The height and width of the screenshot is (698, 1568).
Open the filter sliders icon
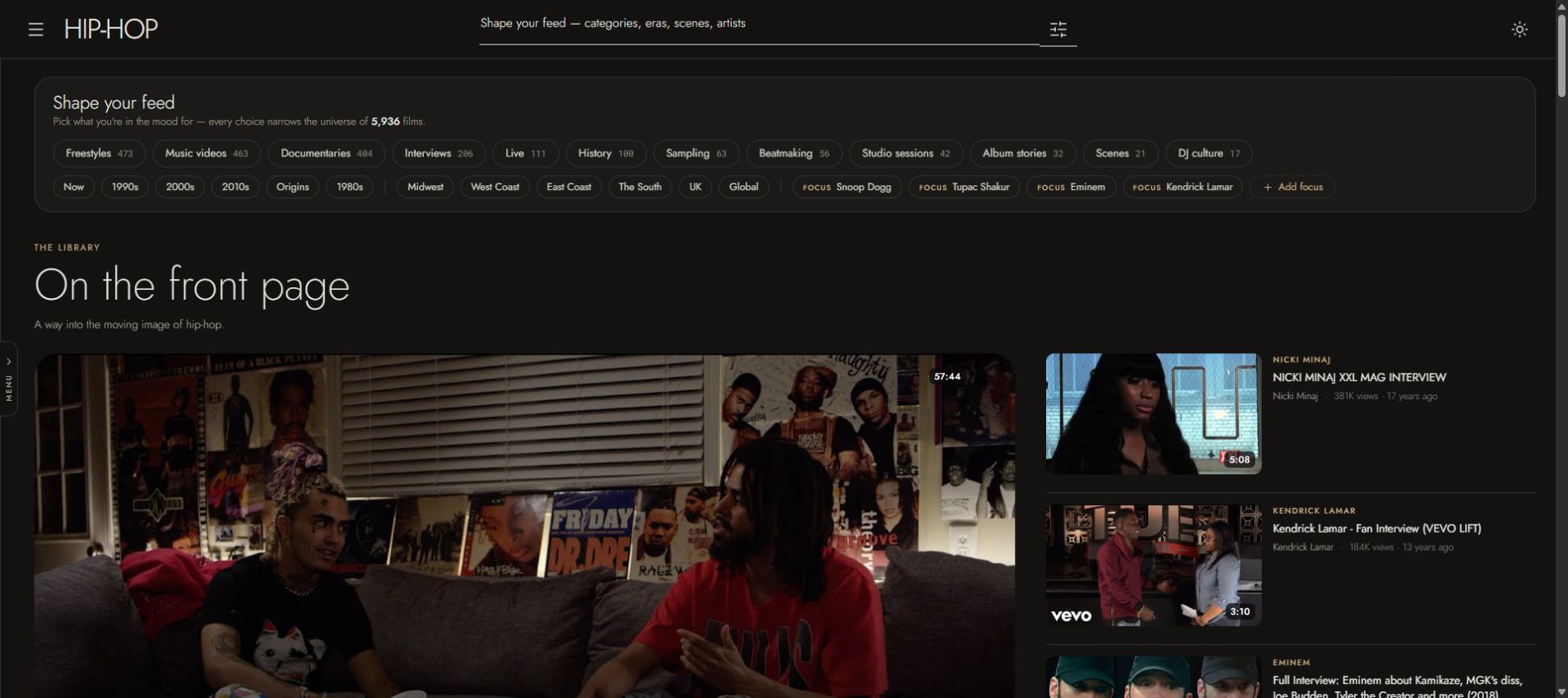click(1059, 30)
